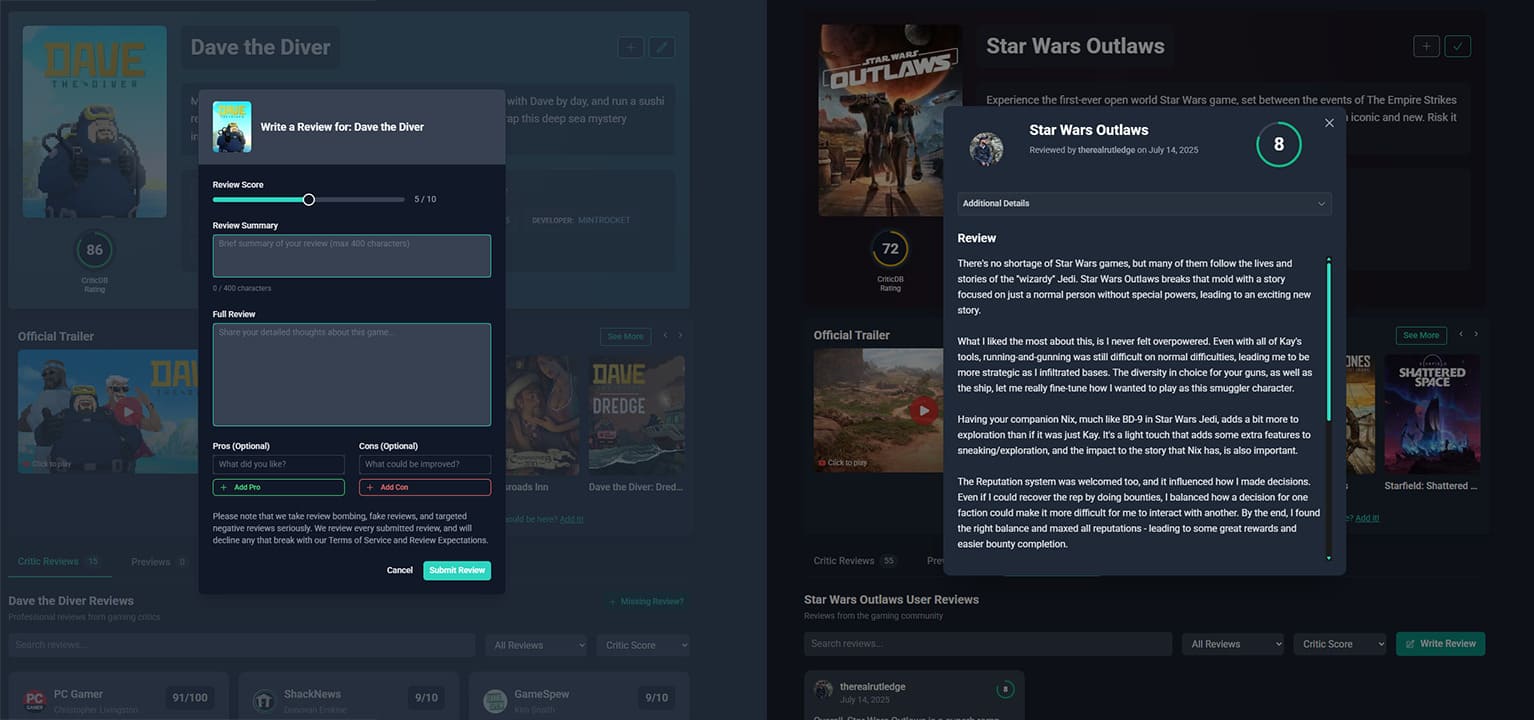Open the Starfield: Shattered Space game card

click(x=1432, y=422)
